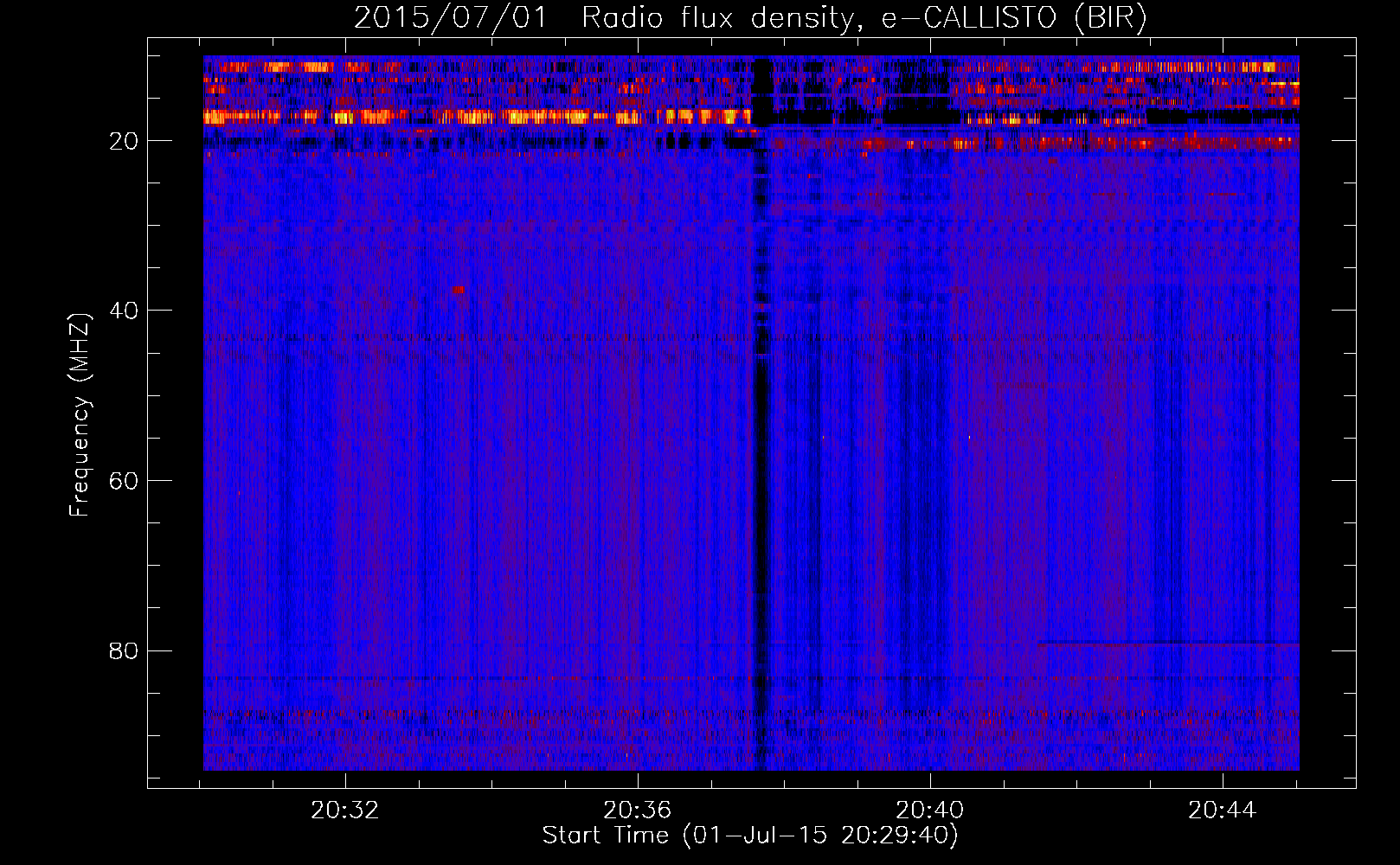The height and width of the screenshot is (865, 1400).
Task: Click the 'Frequency (MHZ)' axis label
Action: coord(80,415)
